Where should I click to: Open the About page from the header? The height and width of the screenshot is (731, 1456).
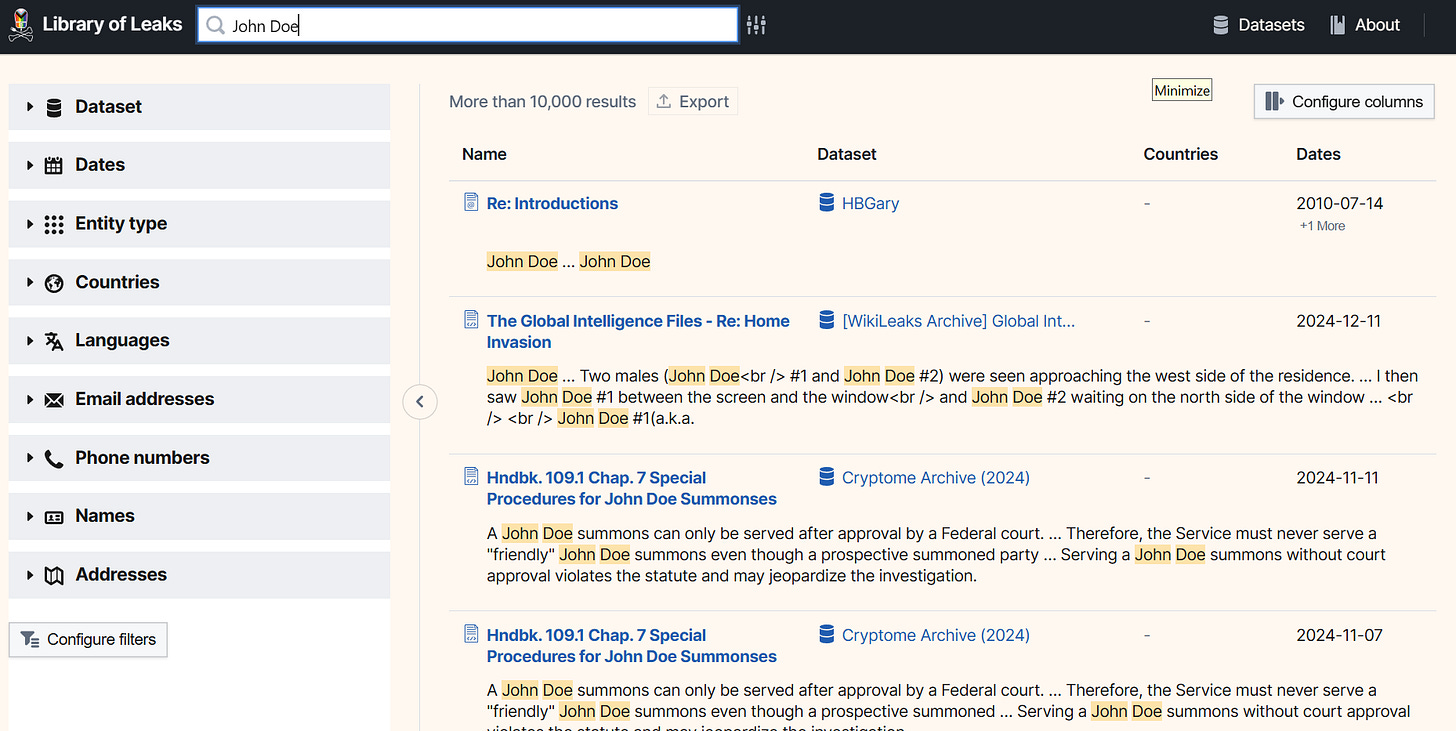pos(1365,25)
